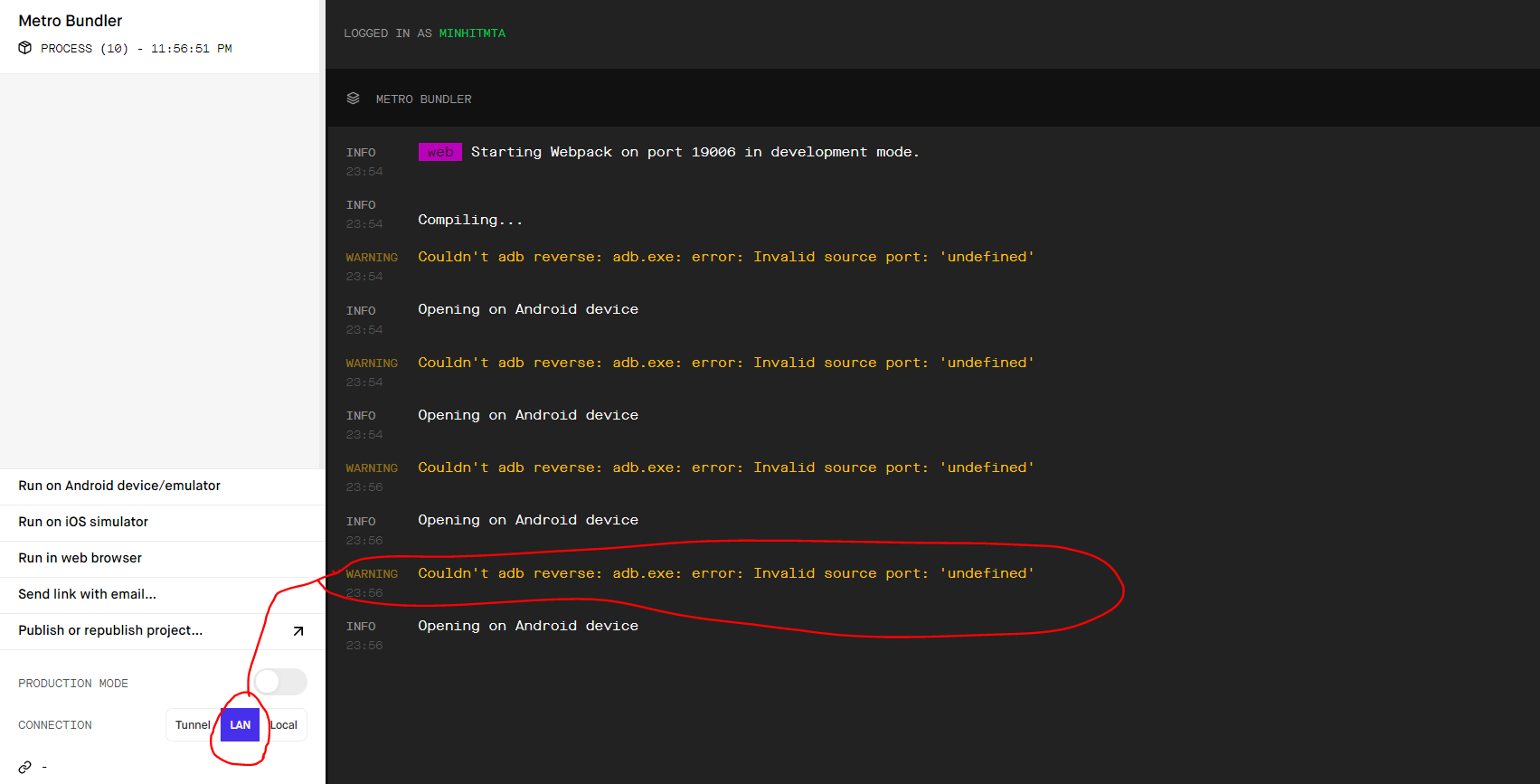Select Tunnel connection type
This screenshot has width=1540, height=784.
pyautogui.click(x=193, y=725)
